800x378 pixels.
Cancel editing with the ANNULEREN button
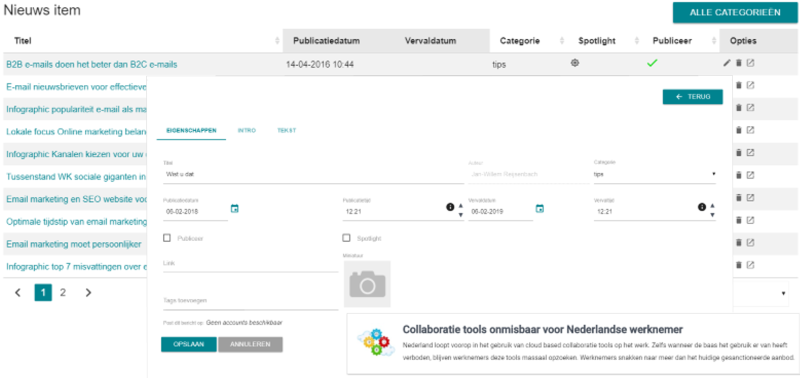click(x=251, y=344)
